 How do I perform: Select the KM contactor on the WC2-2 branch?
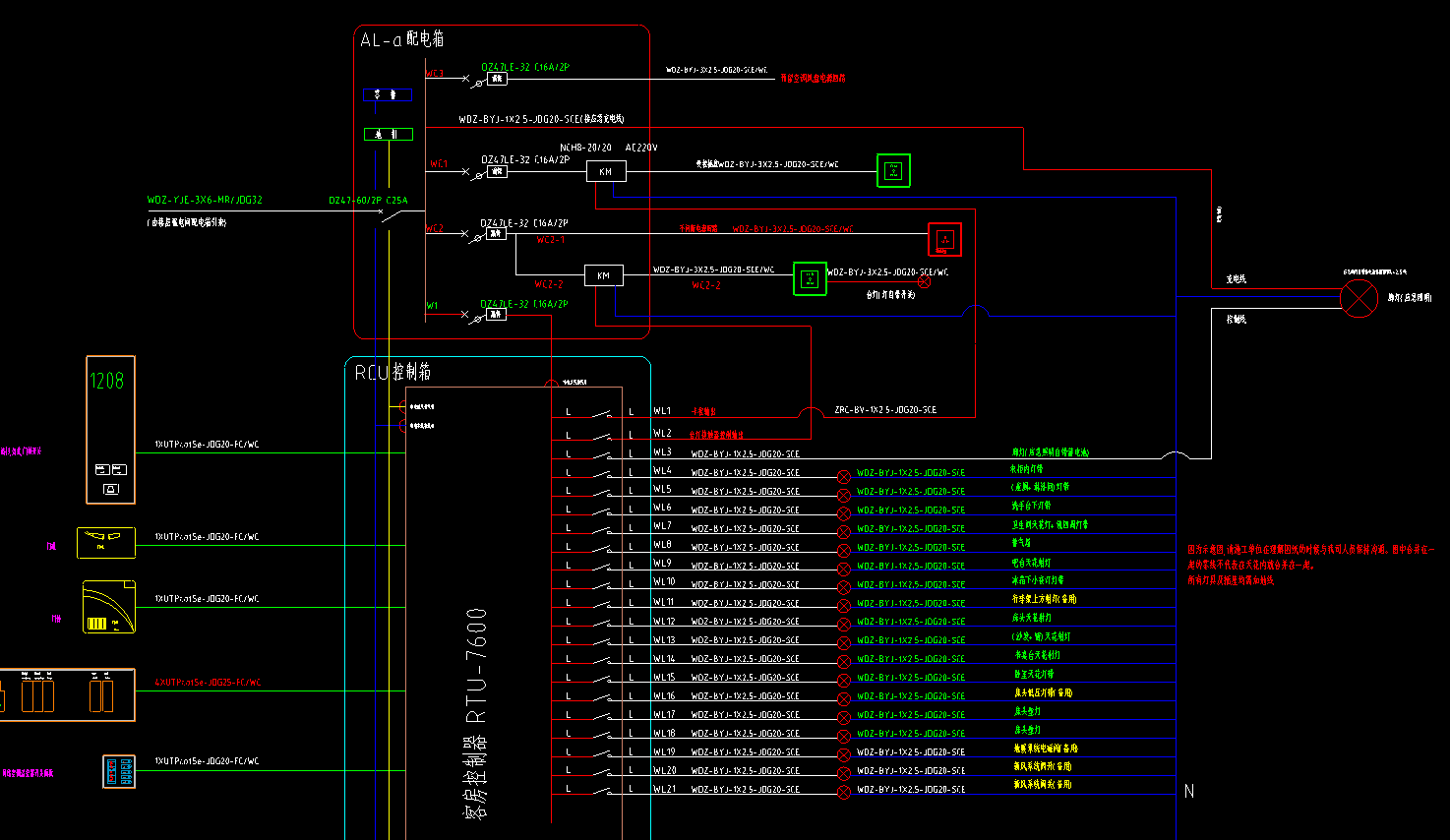point(604,276)
